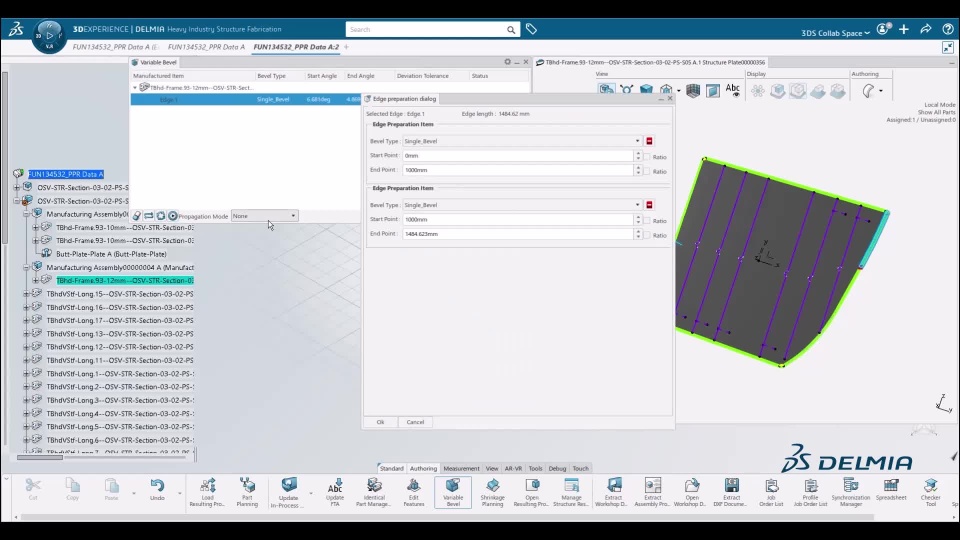Launch the Checker Tool
This screenshot has width=960, height=540.
[931, 492]
